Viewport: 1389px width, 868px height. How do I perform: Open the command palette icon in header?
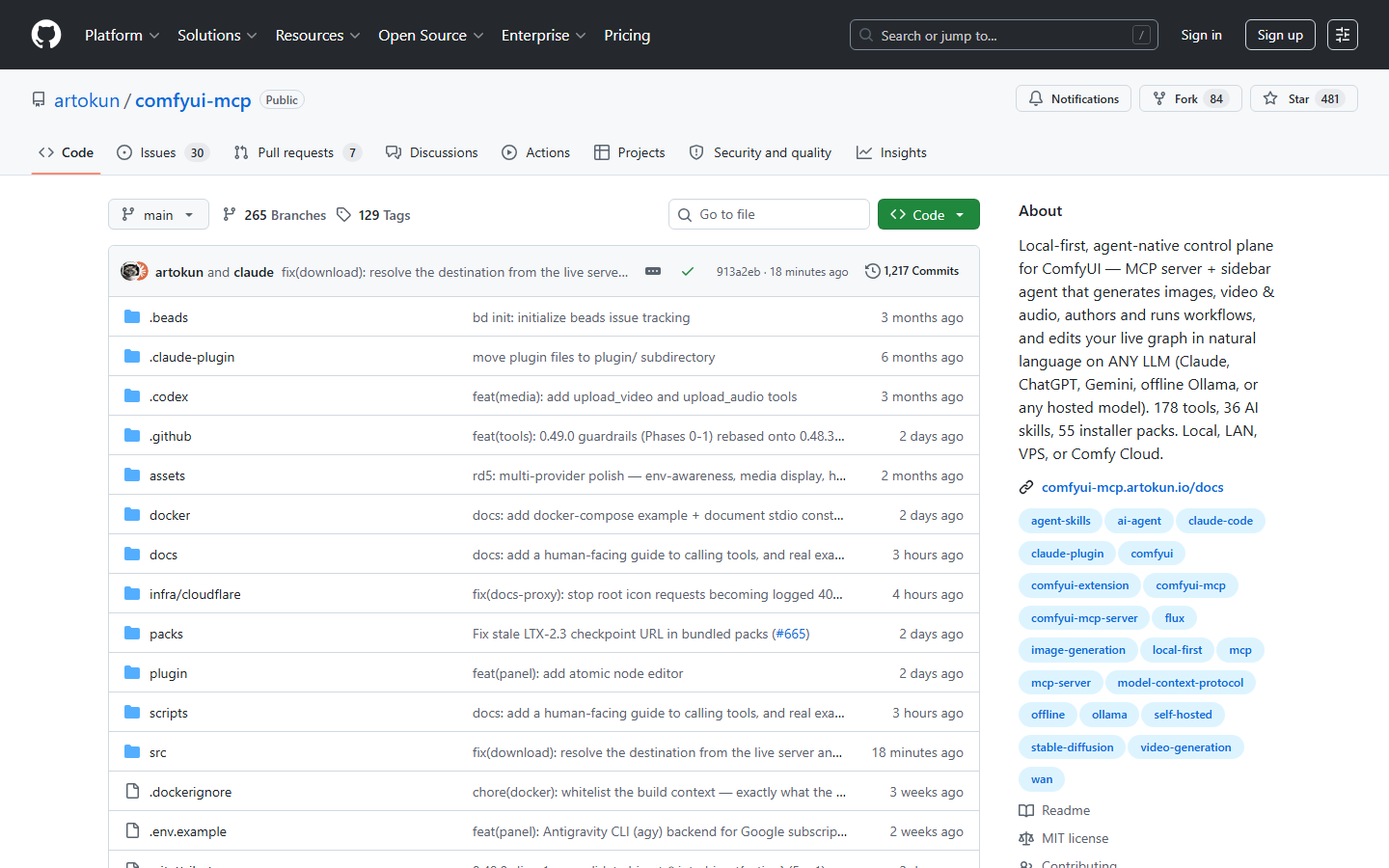click(1343, 35)
